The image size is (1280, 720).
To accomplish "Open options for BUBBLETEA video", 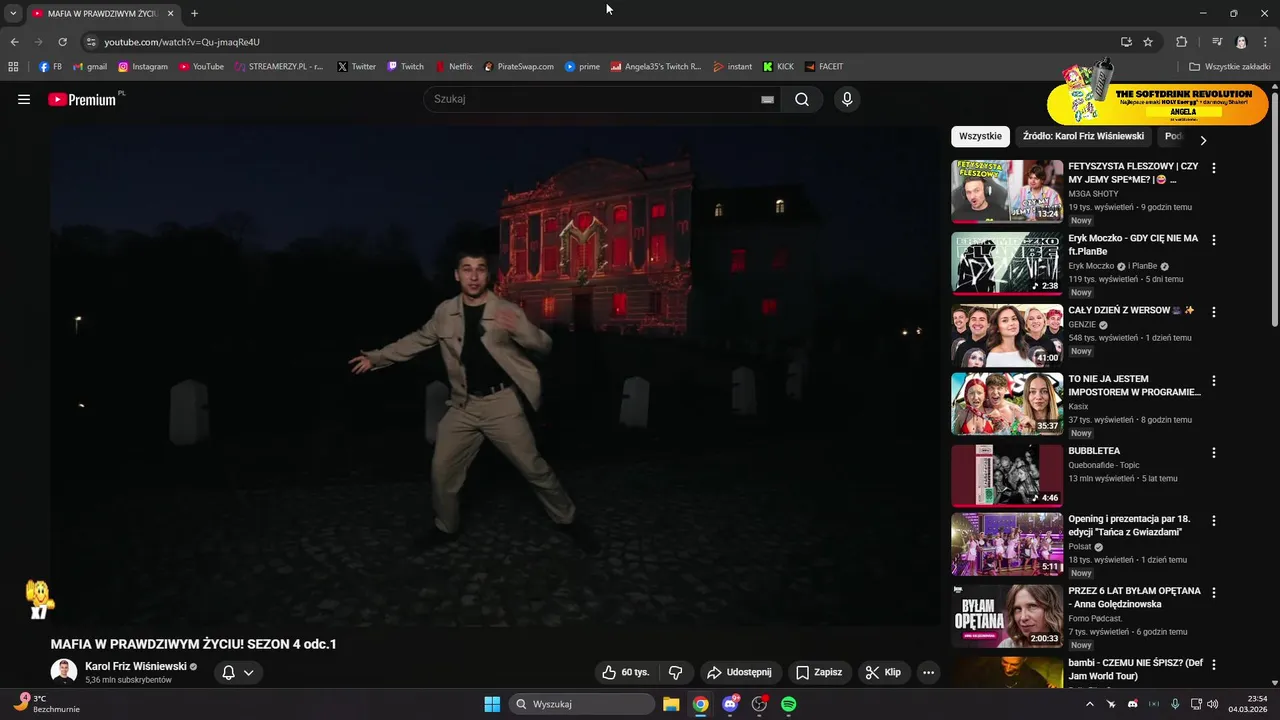I will 1214,453.
